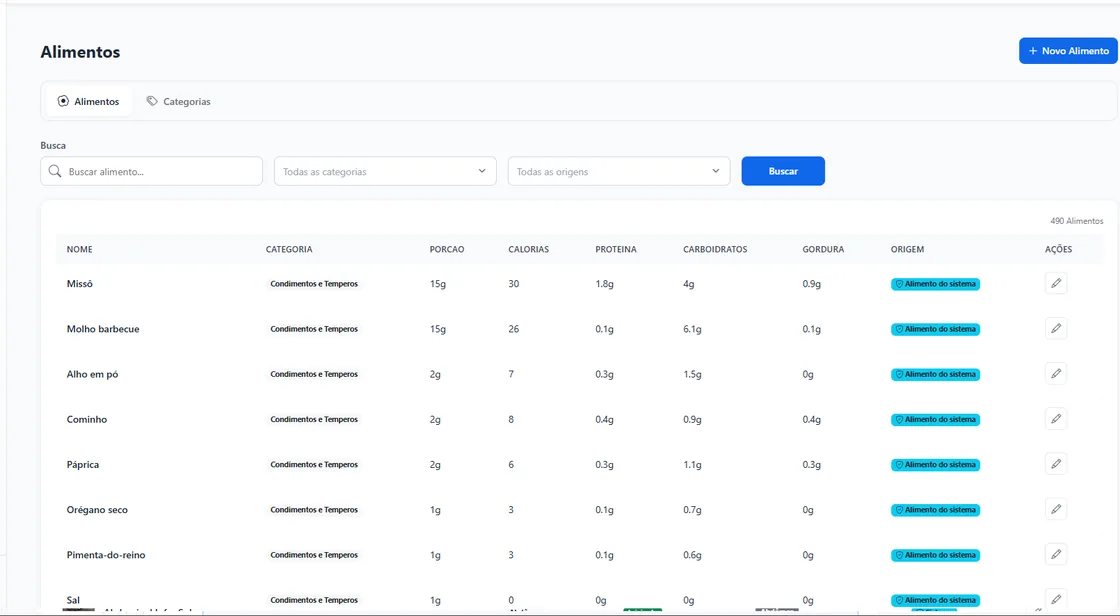Click protein value 1.8g for Missô
This screenshot has height=616, width=1120.
tap(604, 284)
